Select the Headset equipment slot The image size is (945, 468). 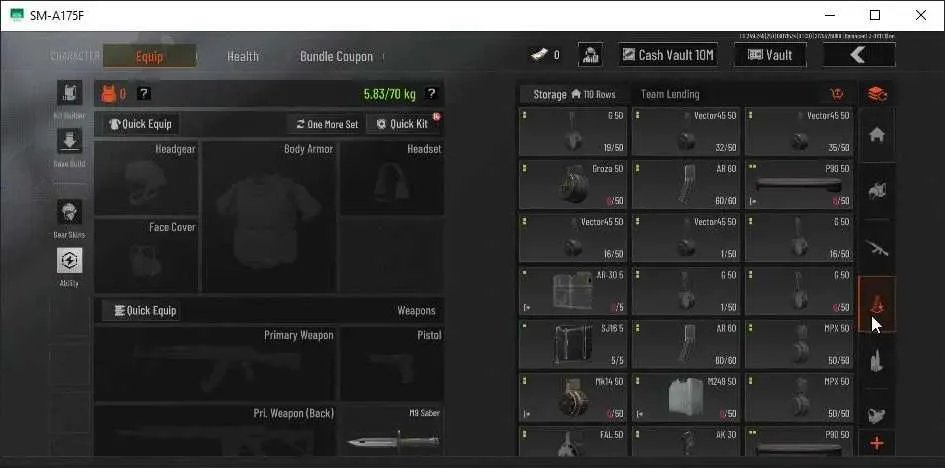392,178
